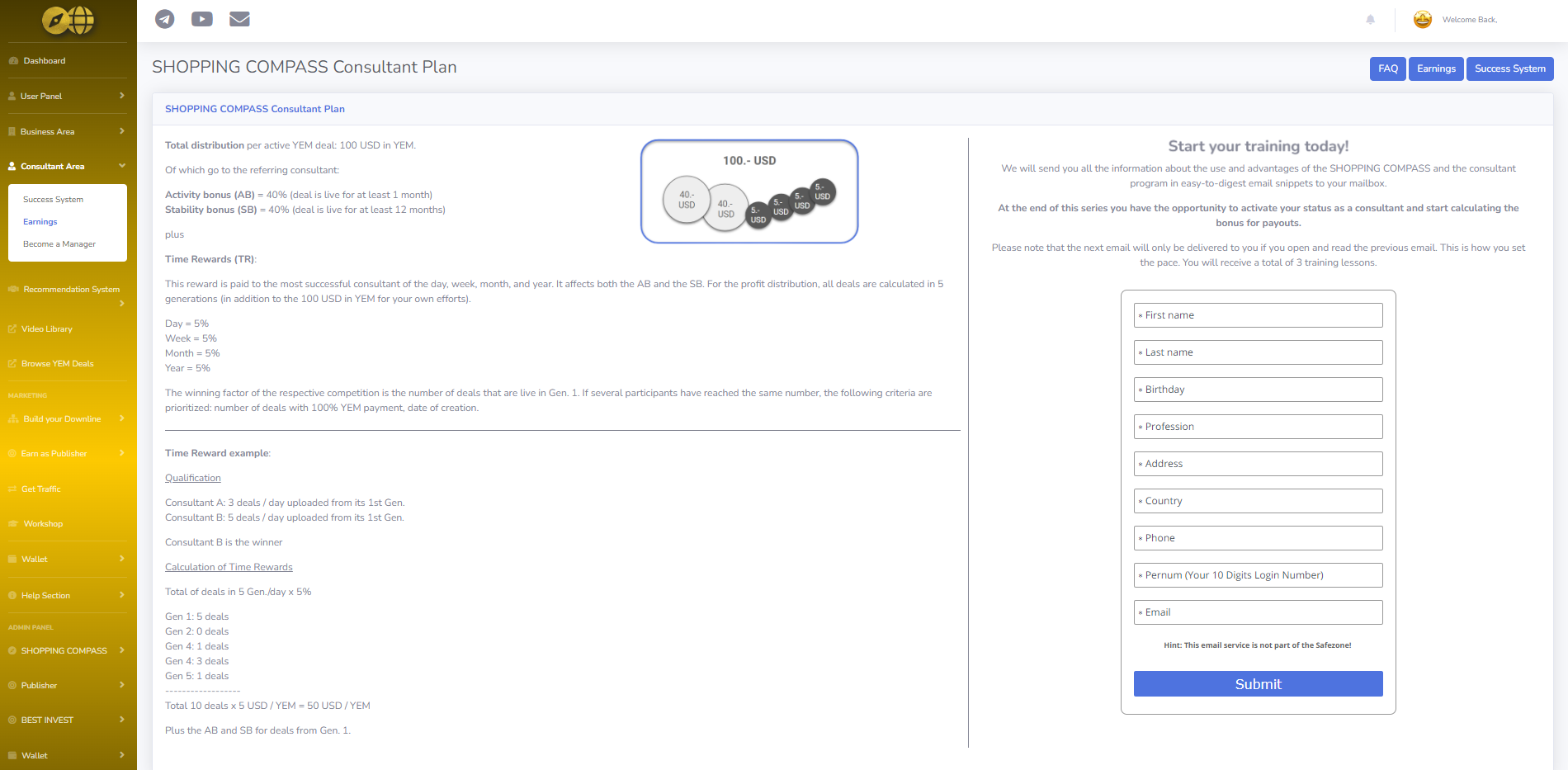Expand the SHOPPING COMPASS admin chevron
The height and width of the screenshot is (770, 1568).
click(x=122, y=650)
